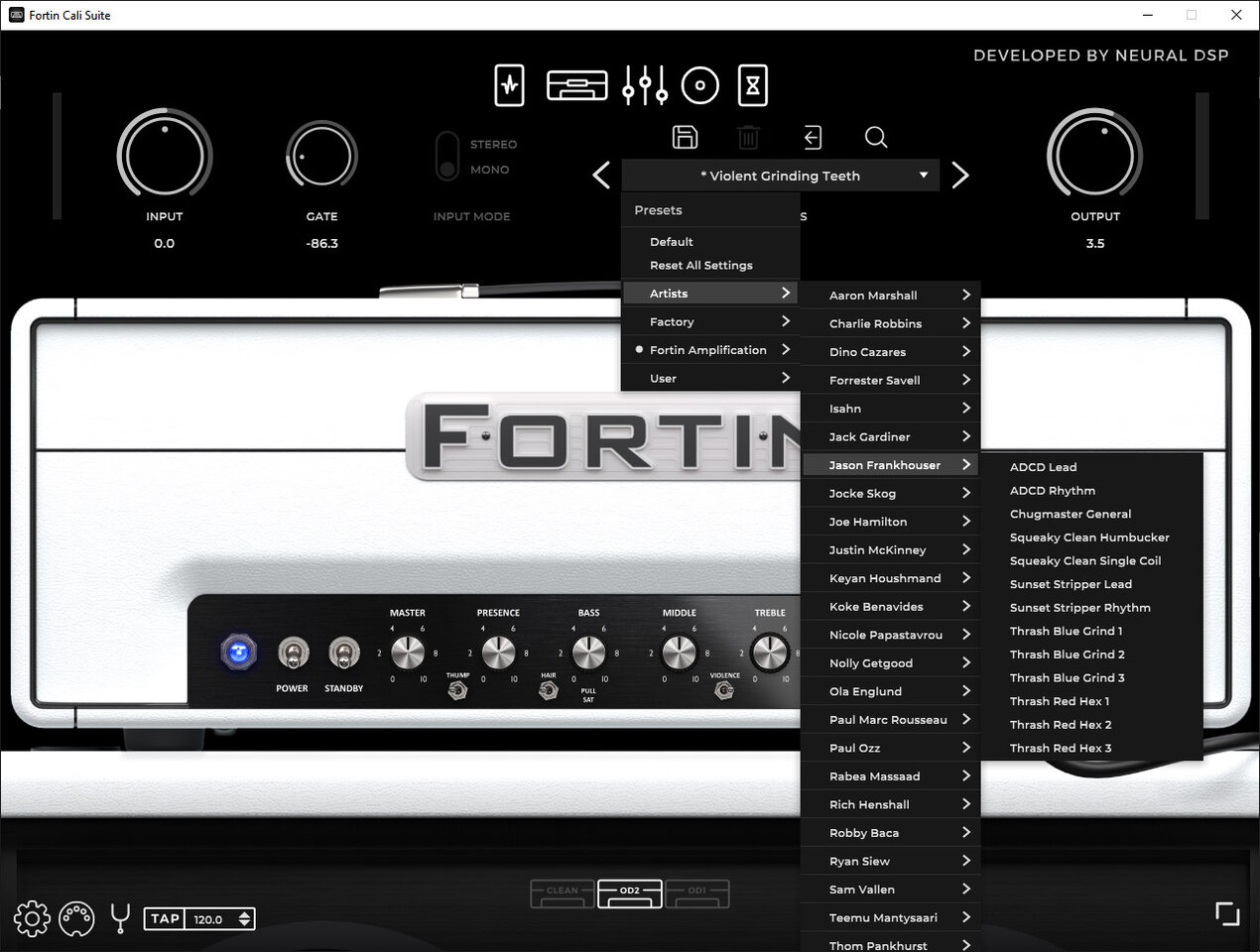Click the TAP tempo button

[165, 918]
